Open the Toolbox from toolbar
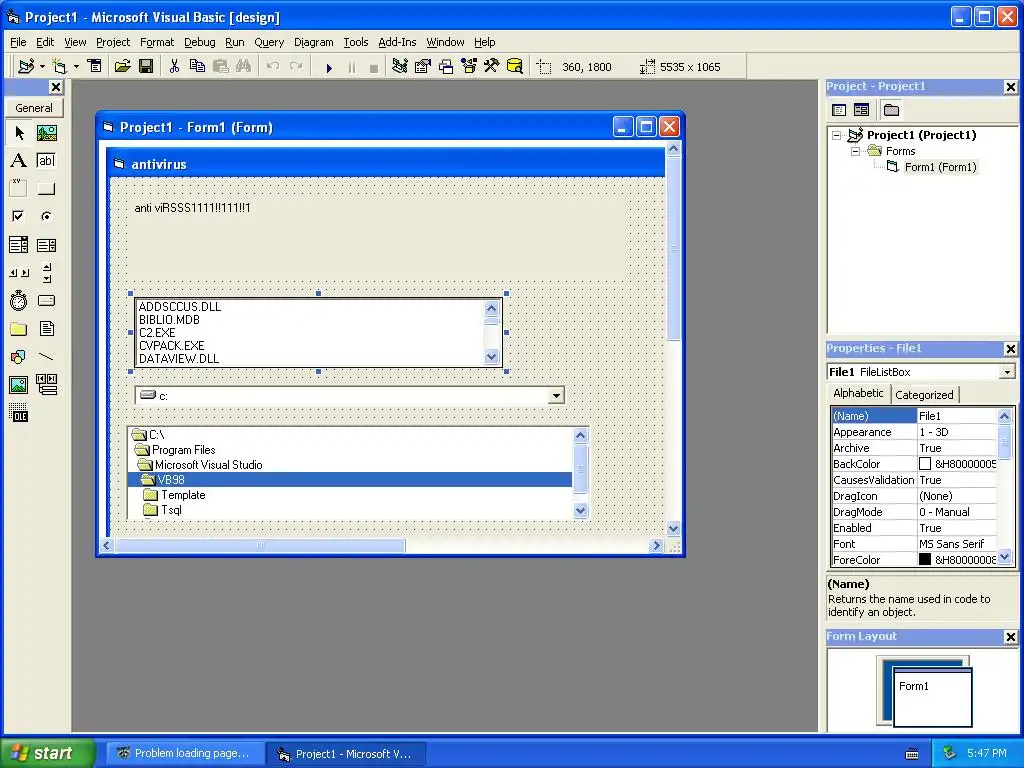This screenshot has height=768, width=1024. point(492,67)
